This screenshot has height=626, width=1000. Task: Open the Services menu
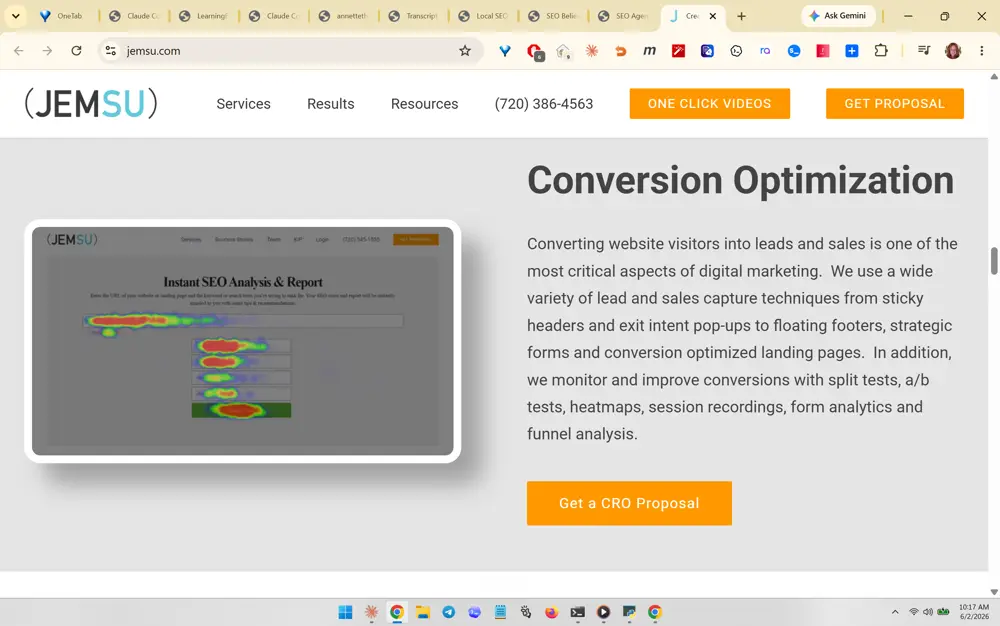click(243, 104)
